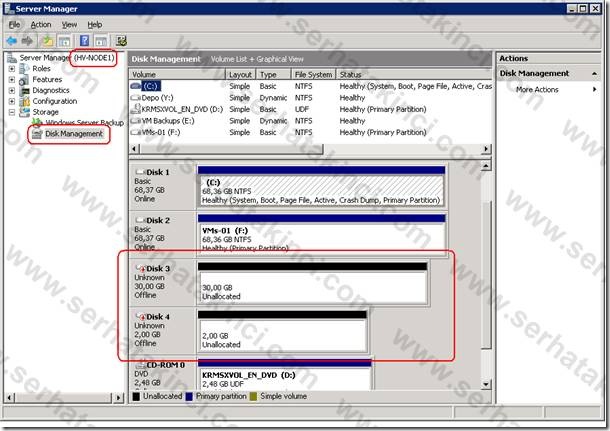Click the Disk 1 disk icon

[140, 172]
